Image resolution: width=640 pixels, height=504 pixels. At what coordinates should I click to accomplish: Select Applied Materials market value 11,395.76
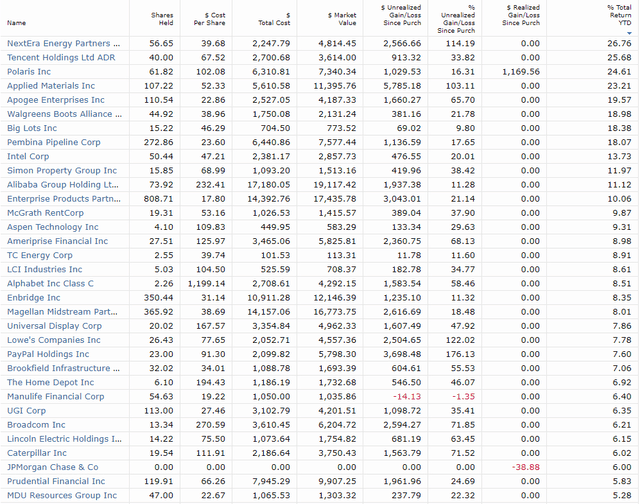tap(335, 86)
